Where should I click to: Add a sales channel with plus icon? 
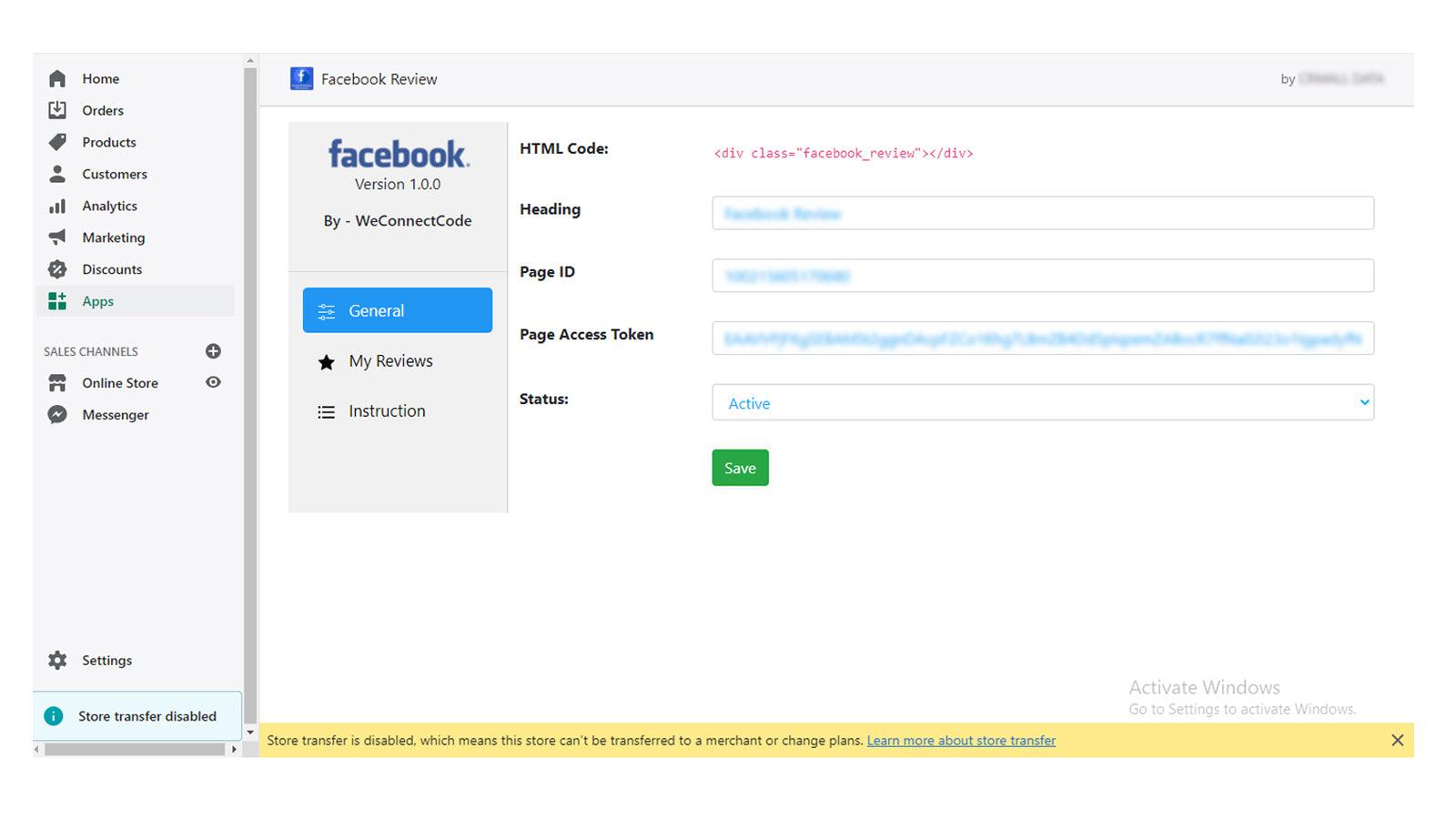[x=213, y=351]
